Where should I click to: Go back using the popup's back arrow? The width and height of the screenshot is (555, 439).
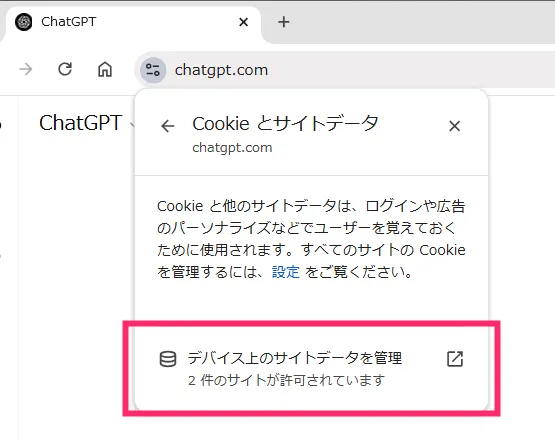click(168, 126)
